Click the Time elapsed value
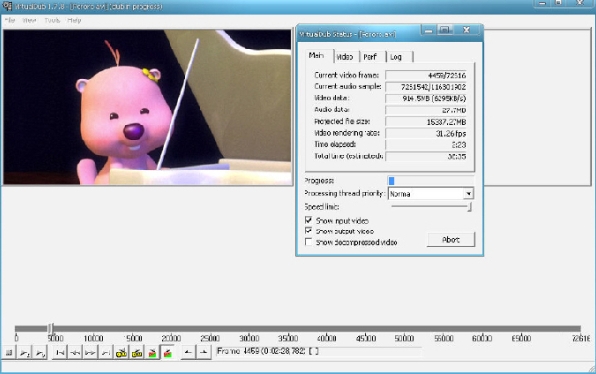The height and width of the screenshot is (374, 596). (426, 145)
